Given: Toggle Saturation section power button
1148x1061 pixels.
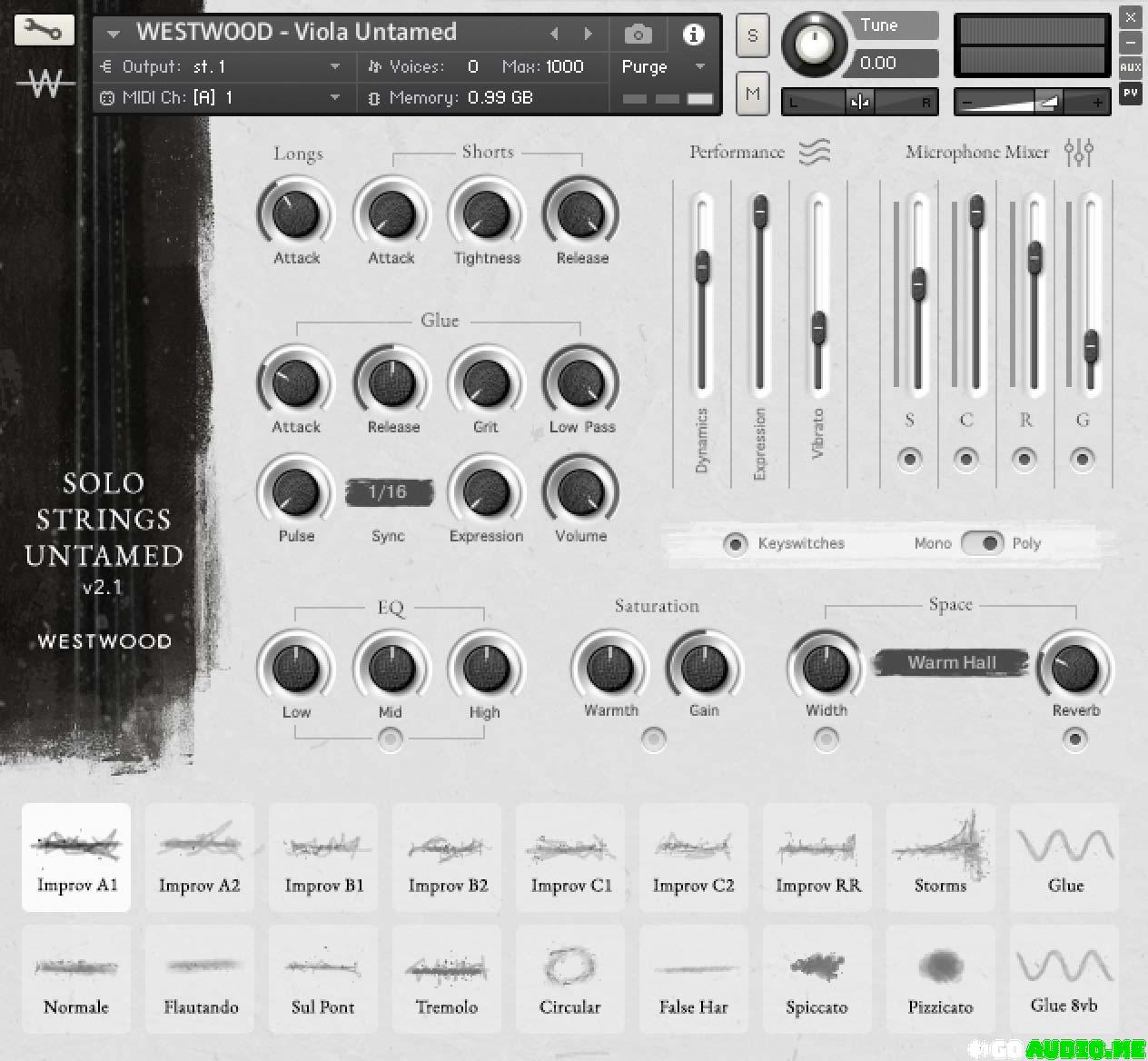Looking at the screenshot, I should tap(653, 739).
